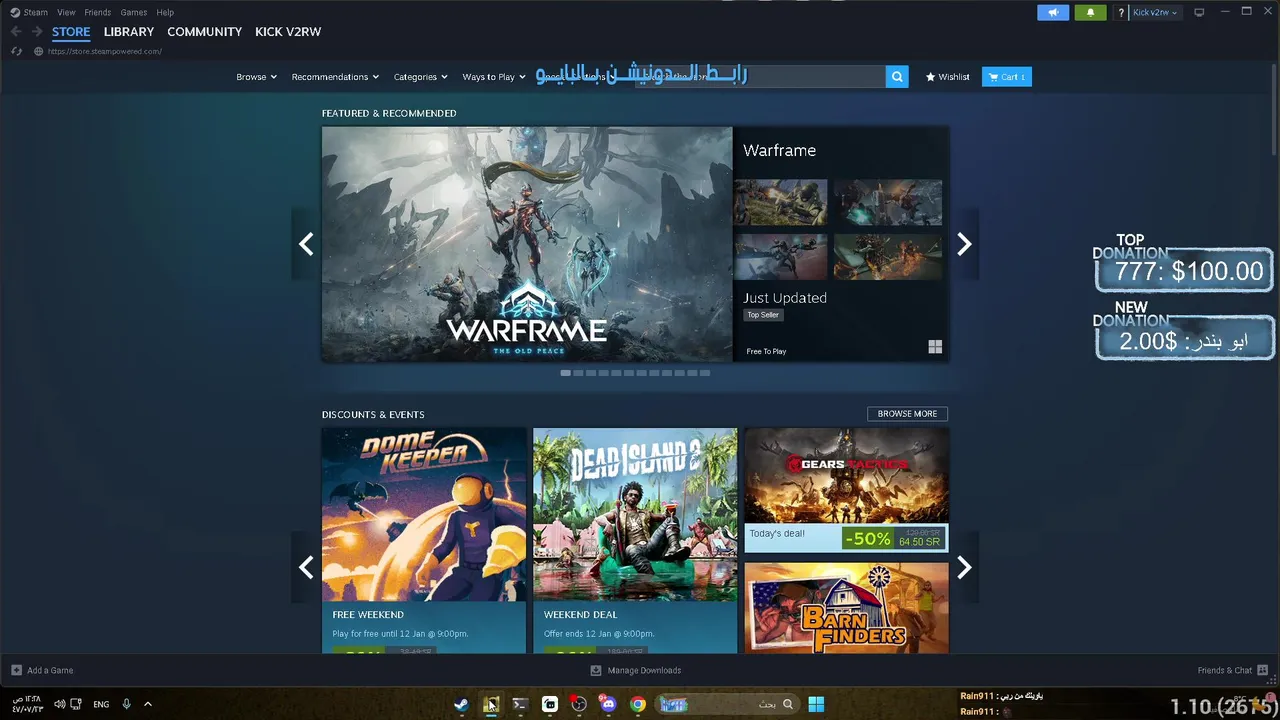Viewport: 1280px width, 720px height.
Task: Open the Dome Keeper free weekend card
Action: tap(424, 540)
